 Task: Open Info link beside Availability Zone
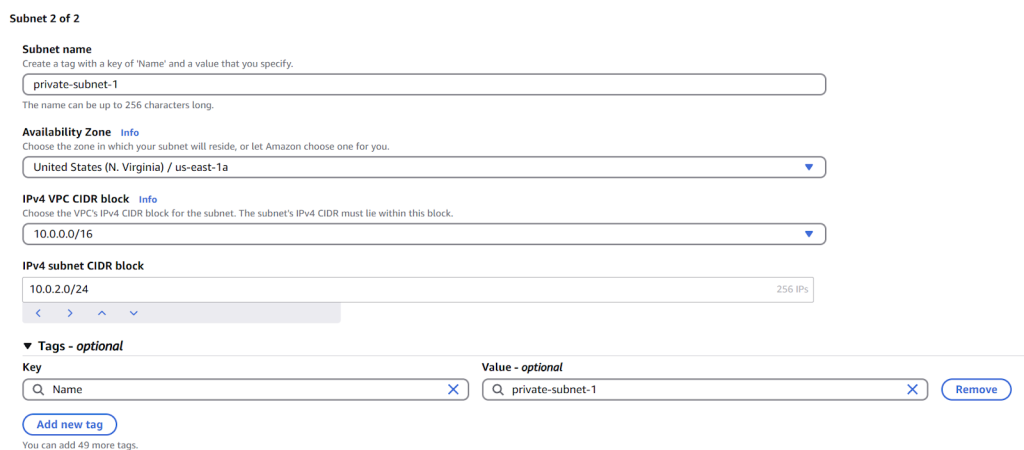(129, 133)
